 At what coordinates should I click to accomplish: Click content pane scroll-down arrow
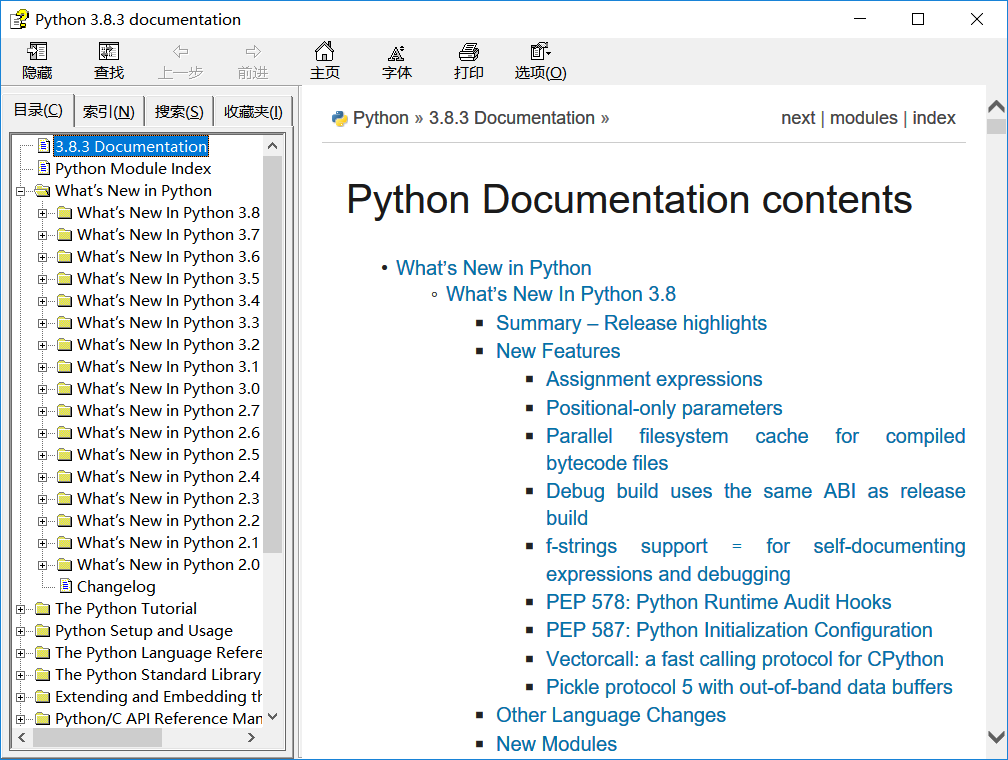coord(996,737)
